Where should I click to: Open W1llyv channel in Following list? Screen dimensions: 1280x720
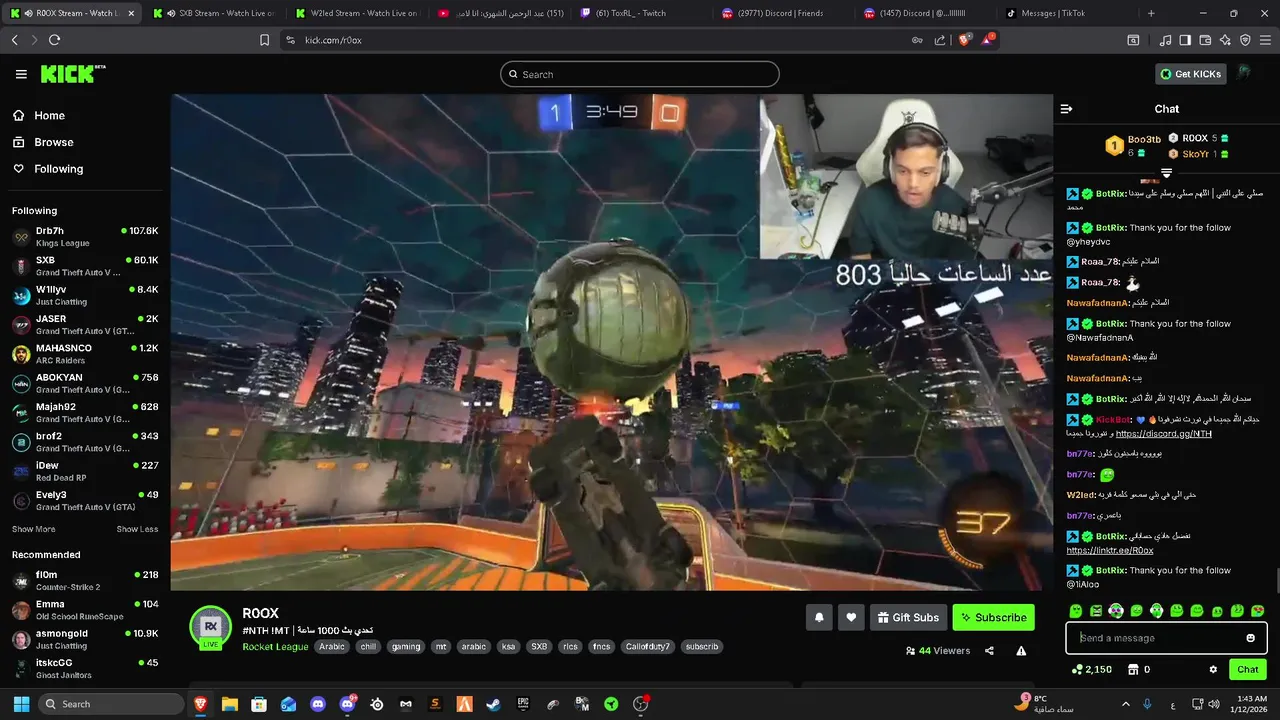(84, 295)
